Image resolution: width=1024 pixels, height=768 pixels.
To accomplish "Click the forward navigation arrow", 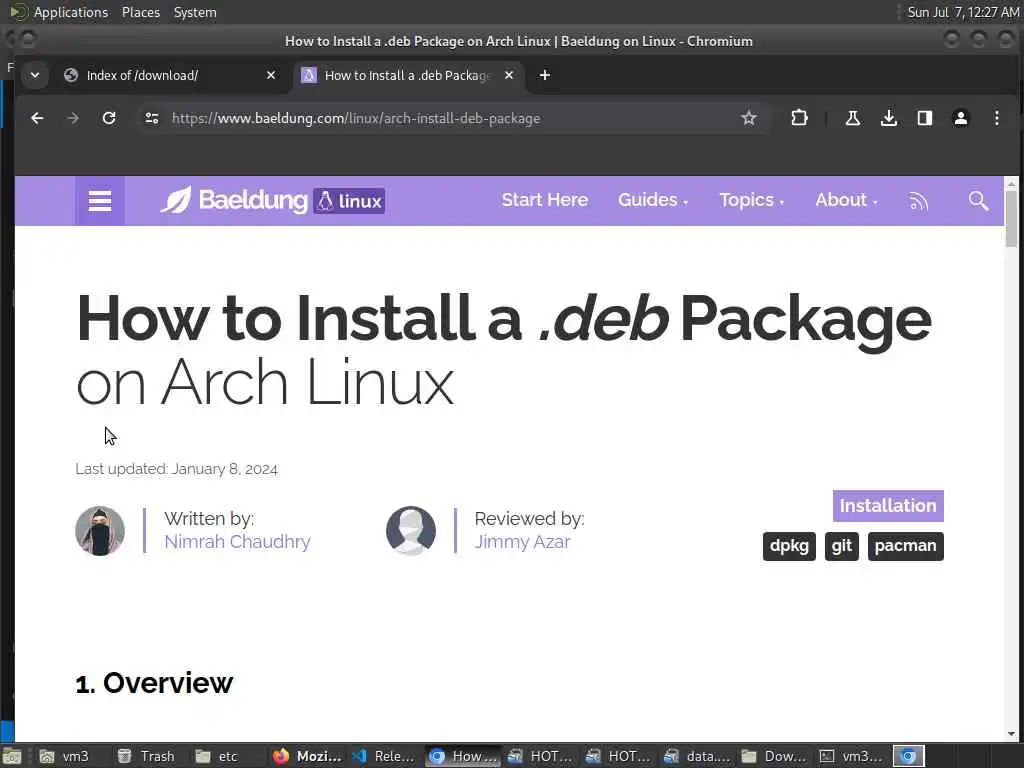I will 73,118.
